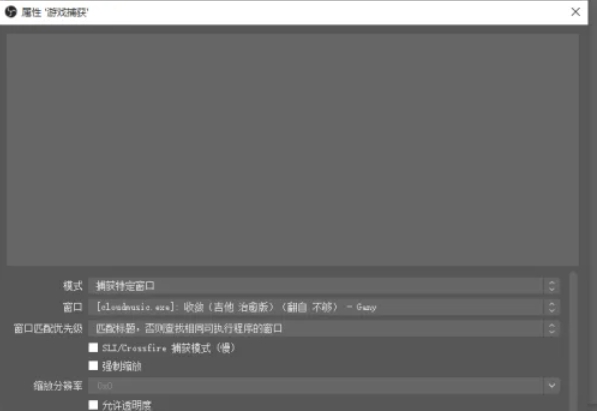Open the 模式 combo box showing 捕获特定窗口

pyautogui.click(x=324, y=286)
